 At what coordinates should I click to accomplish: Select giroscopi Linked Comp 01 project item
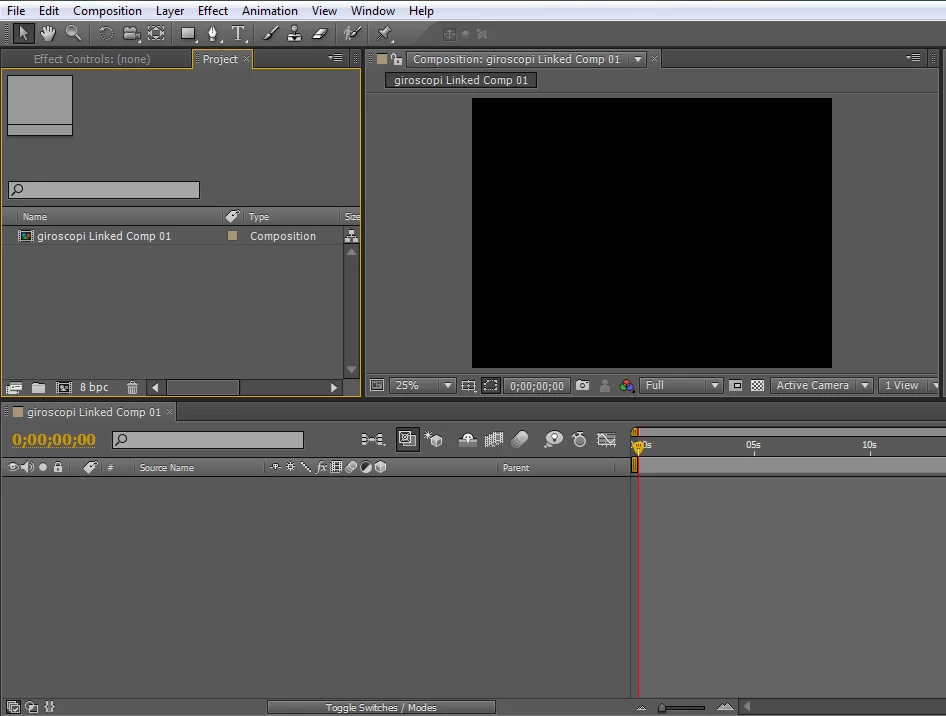[x=104, y=236]
